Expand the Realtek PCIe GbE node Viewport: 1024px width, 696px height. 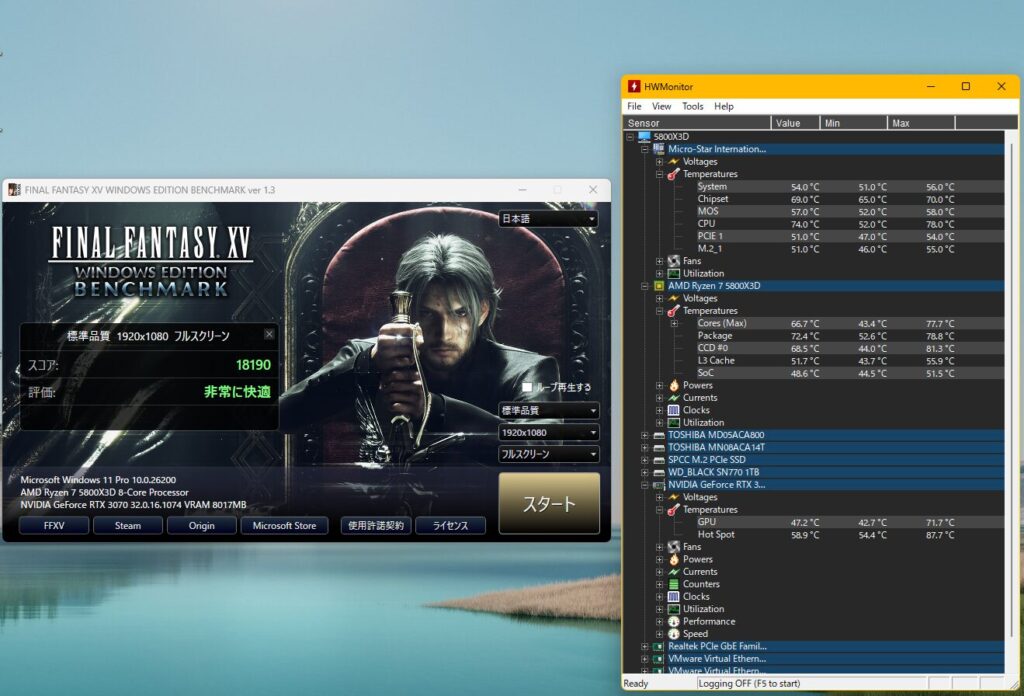645,646
